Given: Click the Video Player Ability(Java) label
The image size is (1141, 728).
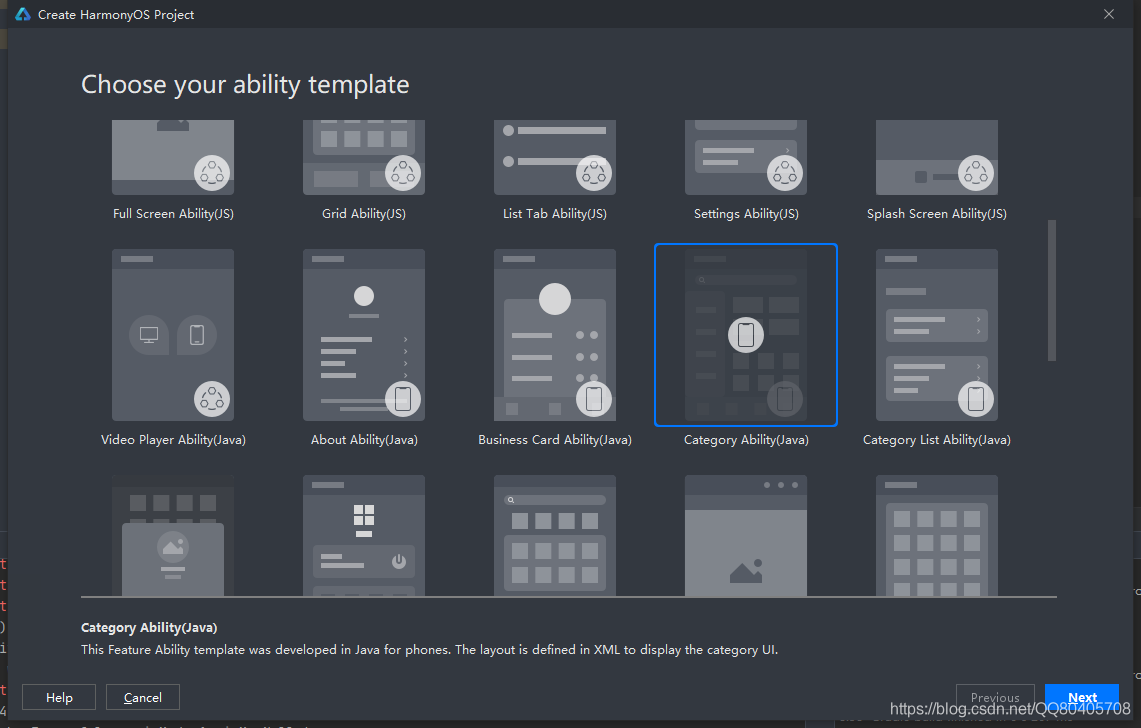Looking at the screenshot, I should [x=173, y=440].
